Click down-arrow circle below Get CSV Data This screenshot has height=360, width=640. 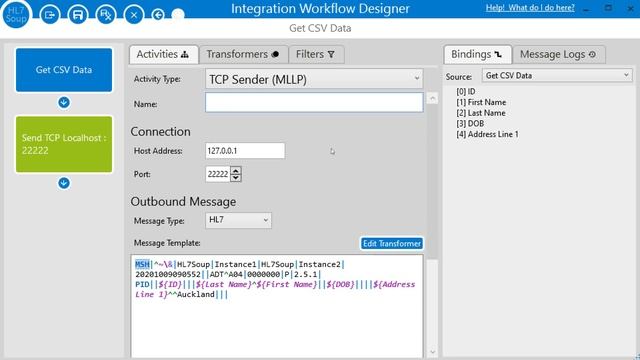[64, 102]
